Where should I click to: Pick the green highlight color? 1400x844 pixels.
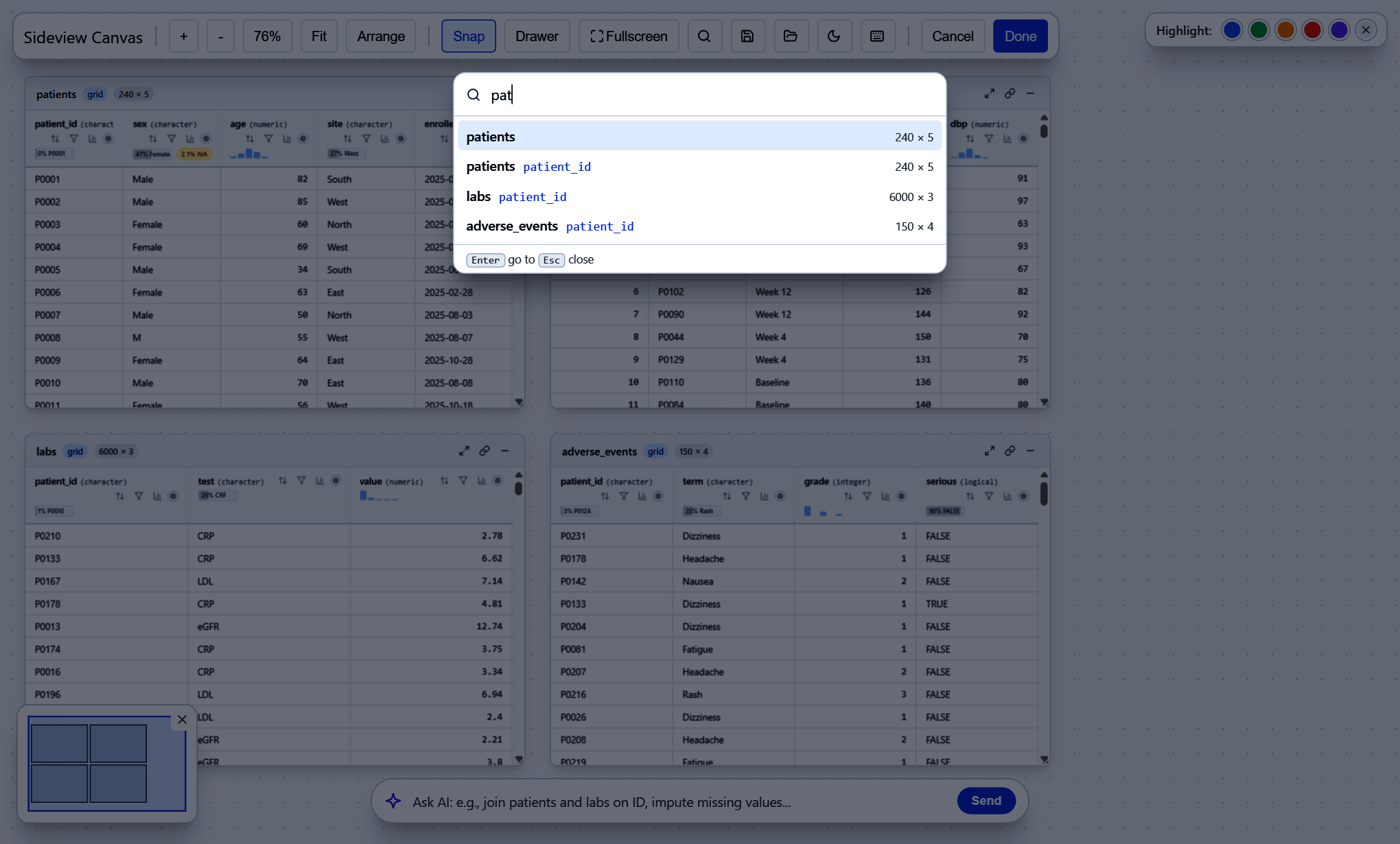[x=1259, y=30]
